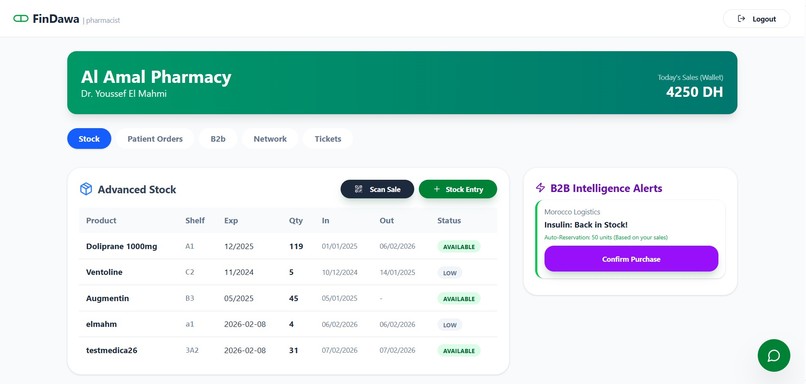Click the LOW badge for Ventoline

click(450, 273)
